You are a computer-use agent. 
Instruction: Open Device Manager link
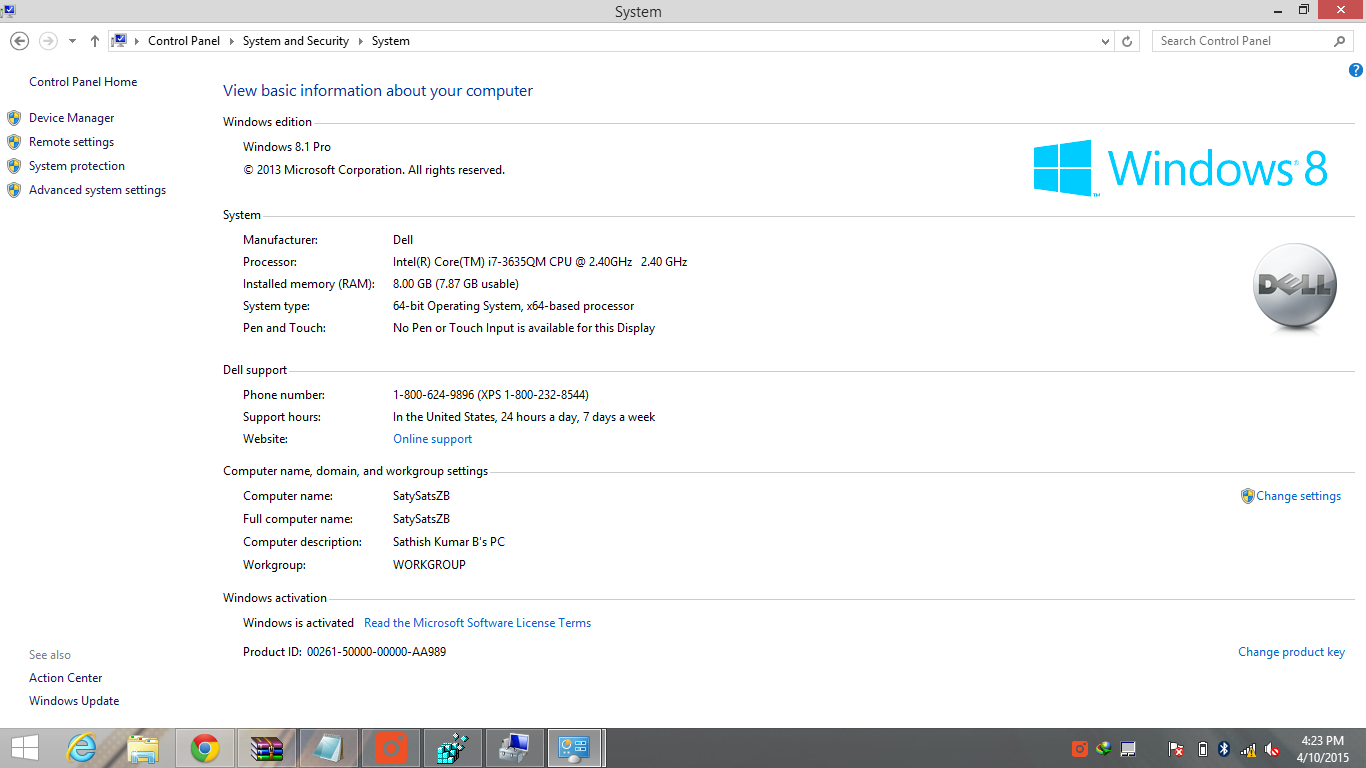[x=71, y=118]
